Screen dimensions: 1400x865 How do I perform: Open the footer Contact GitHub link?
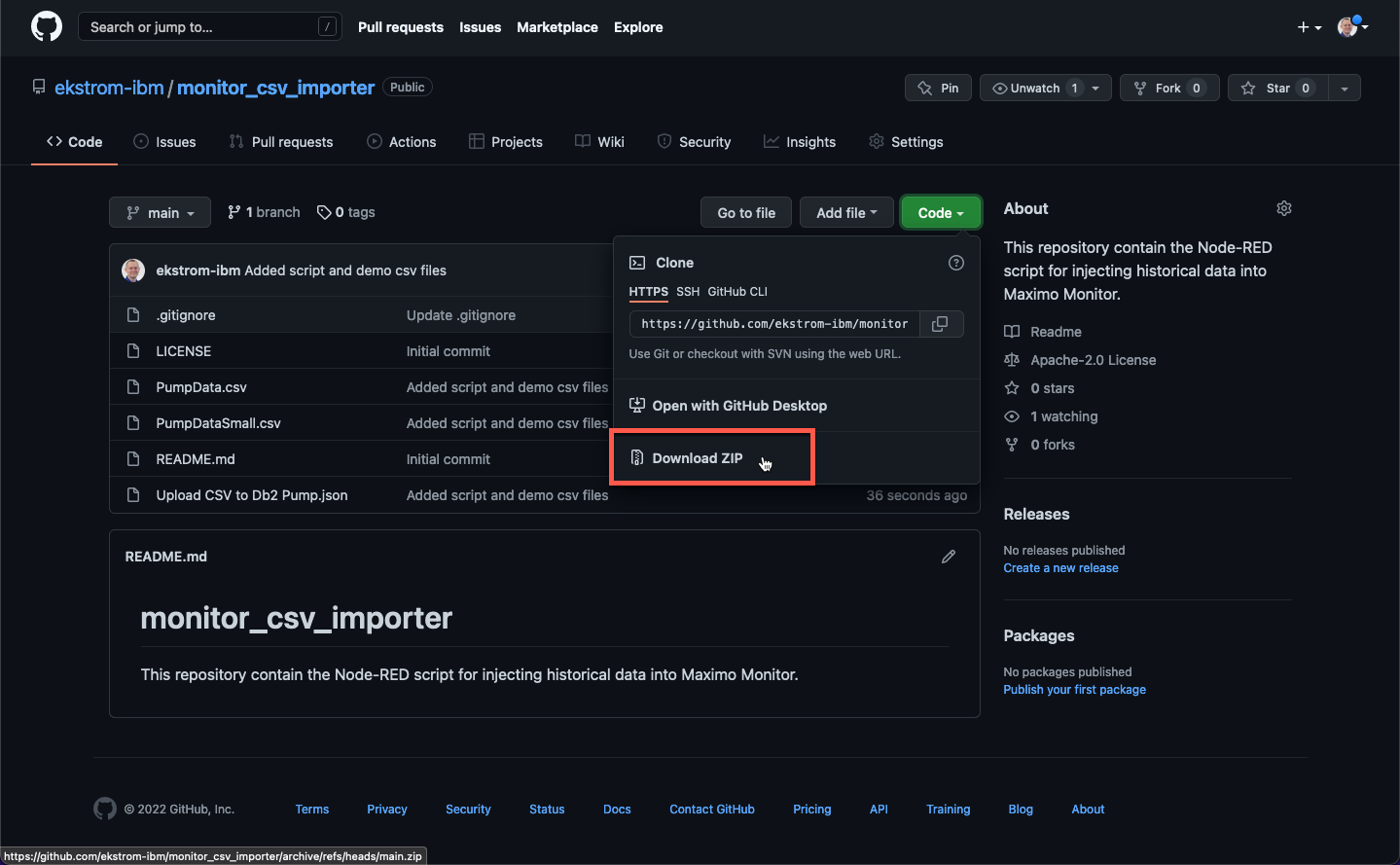click(712, 810)
